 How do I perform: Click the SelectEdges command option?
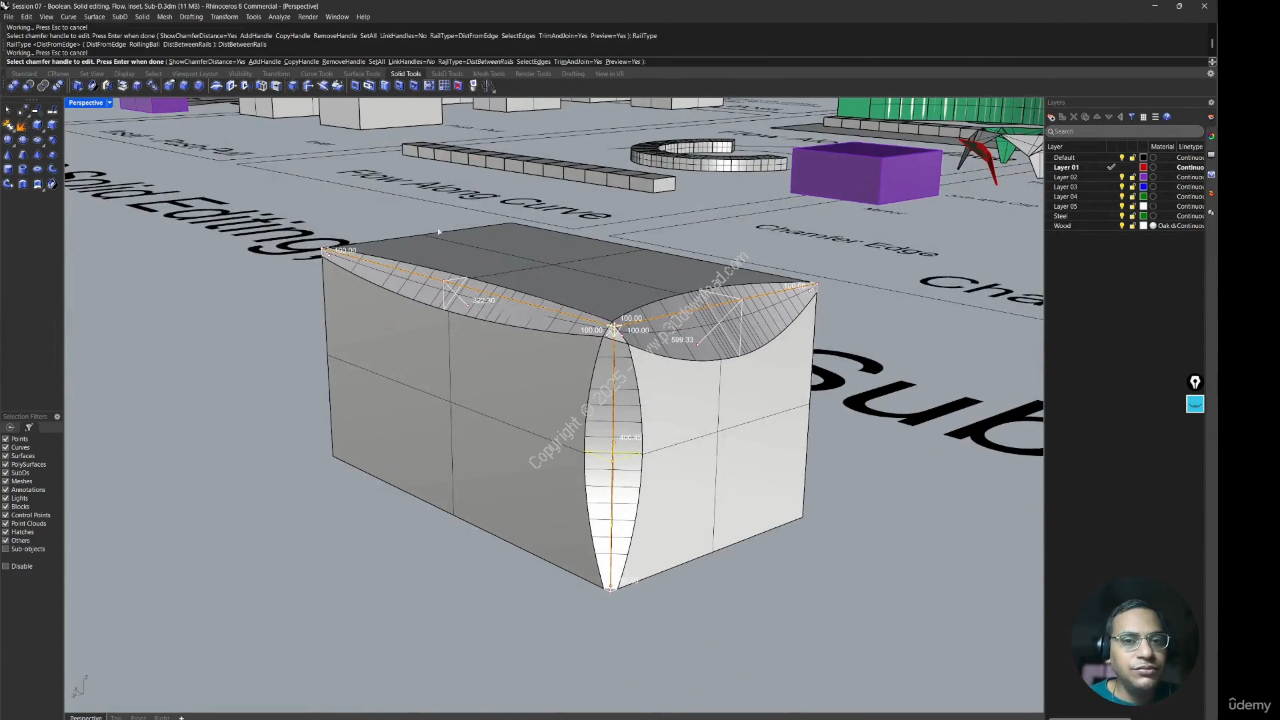[x=533, y=62]
